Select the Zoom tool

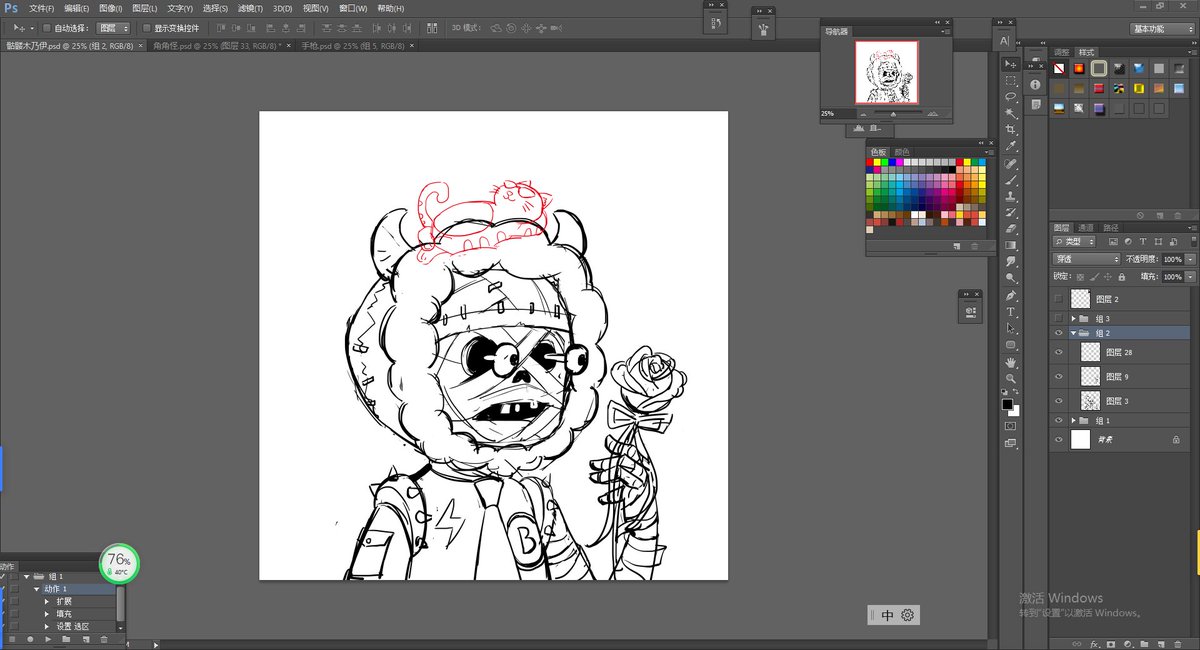click(x=1011, y=378)
